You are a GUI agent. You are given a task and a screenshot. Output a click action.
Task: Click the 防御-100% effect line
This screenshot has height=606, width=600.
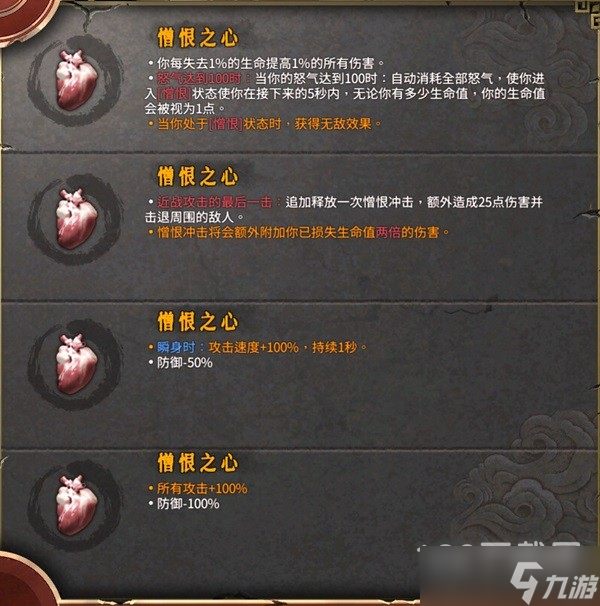pyautogui.click(x=184, y=504)
